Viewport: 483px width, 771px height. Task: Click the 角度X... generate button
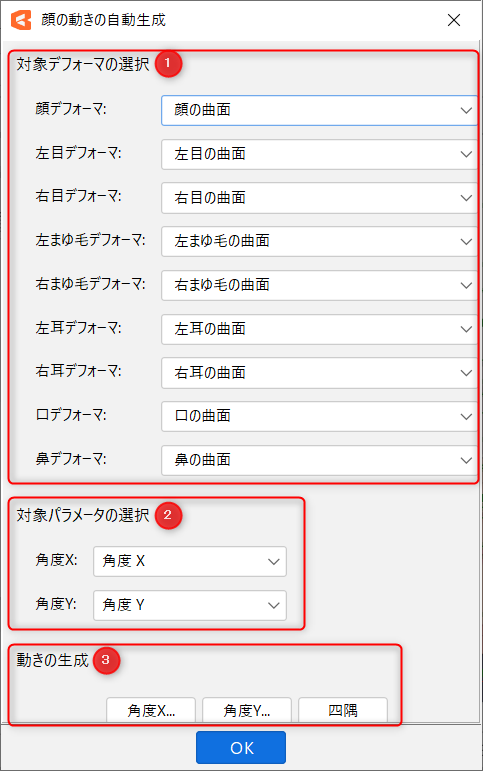click(x=151, y=710)
